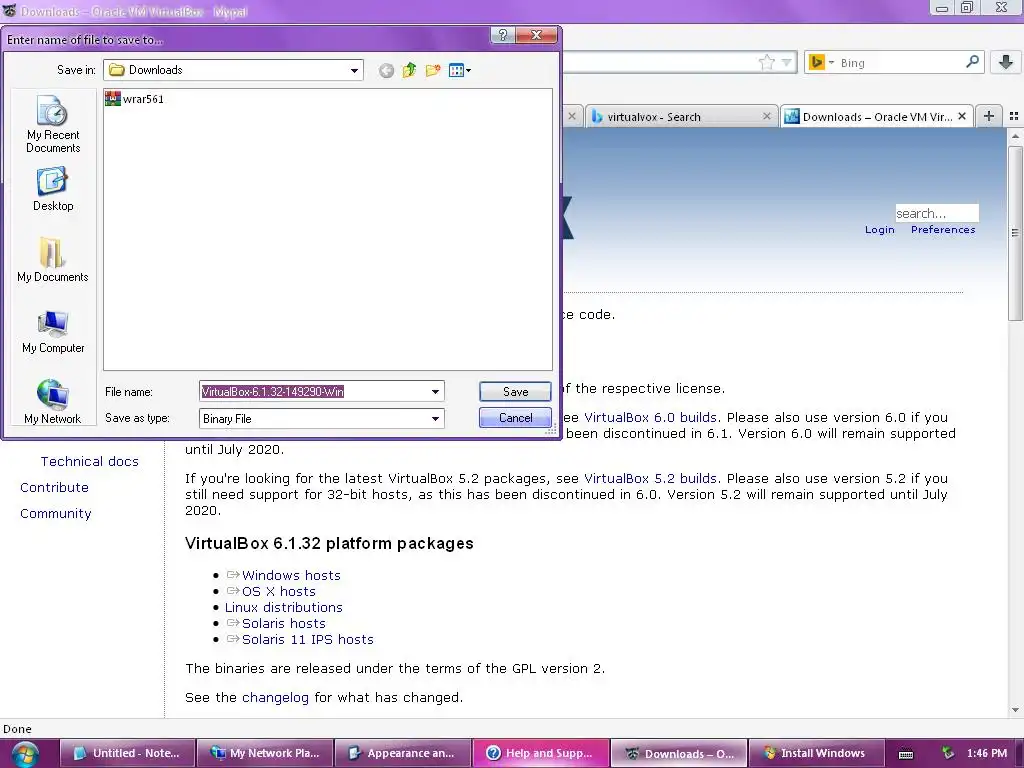
Task: Open a new browser tab
Action: click(x=989, y=116)
